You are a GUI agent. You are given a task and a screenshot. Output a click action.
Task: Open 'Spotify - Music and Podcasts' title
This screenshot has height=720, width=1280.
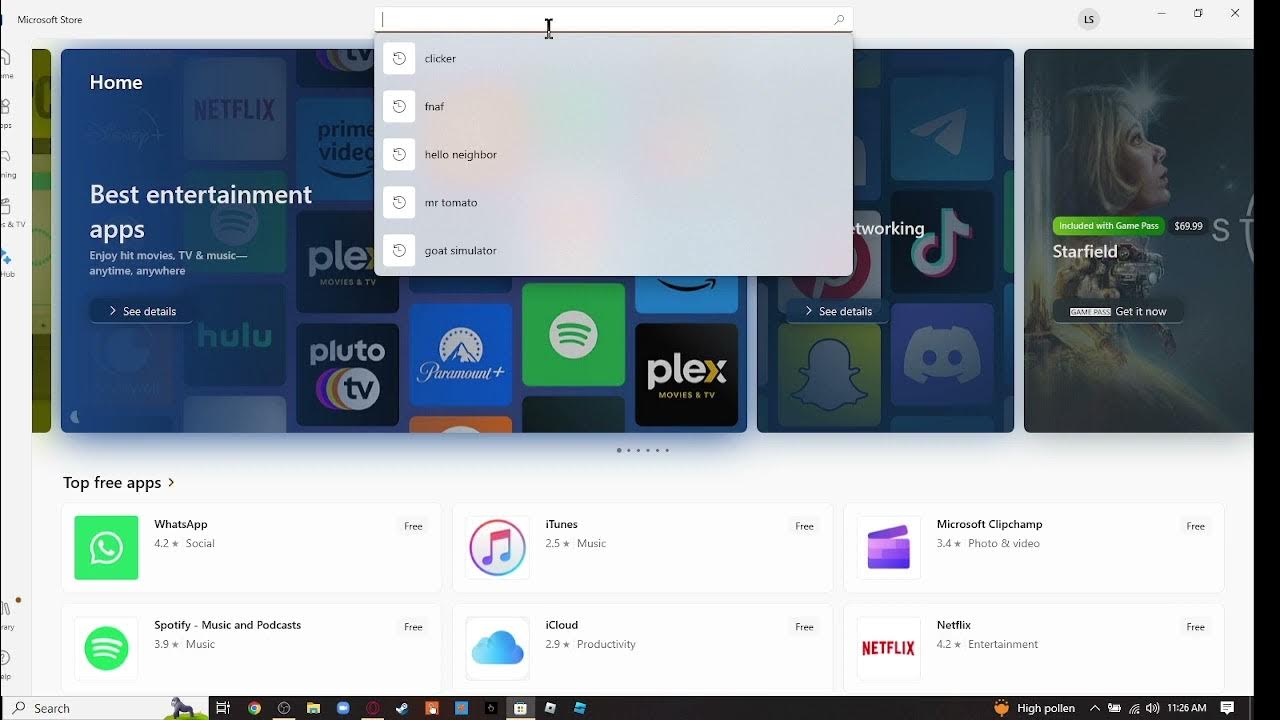coord(227,625)
